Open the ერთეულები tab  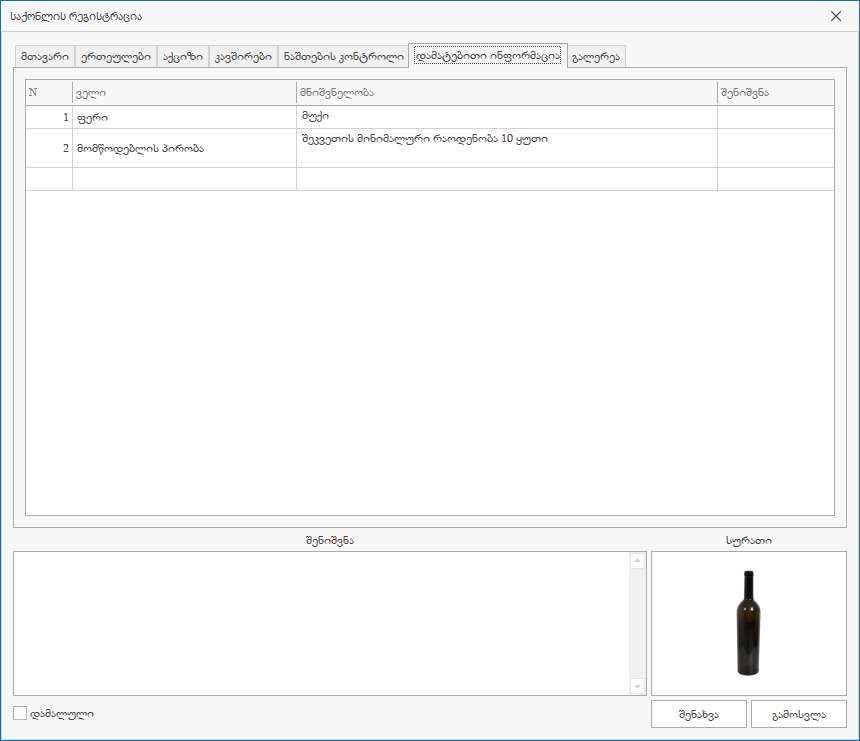[x=115, y=57]
